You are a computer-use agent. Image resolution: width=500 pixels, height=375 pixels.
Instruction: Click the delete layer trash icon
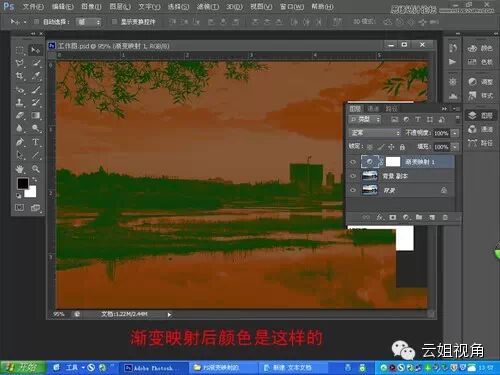tap(445, 217)
